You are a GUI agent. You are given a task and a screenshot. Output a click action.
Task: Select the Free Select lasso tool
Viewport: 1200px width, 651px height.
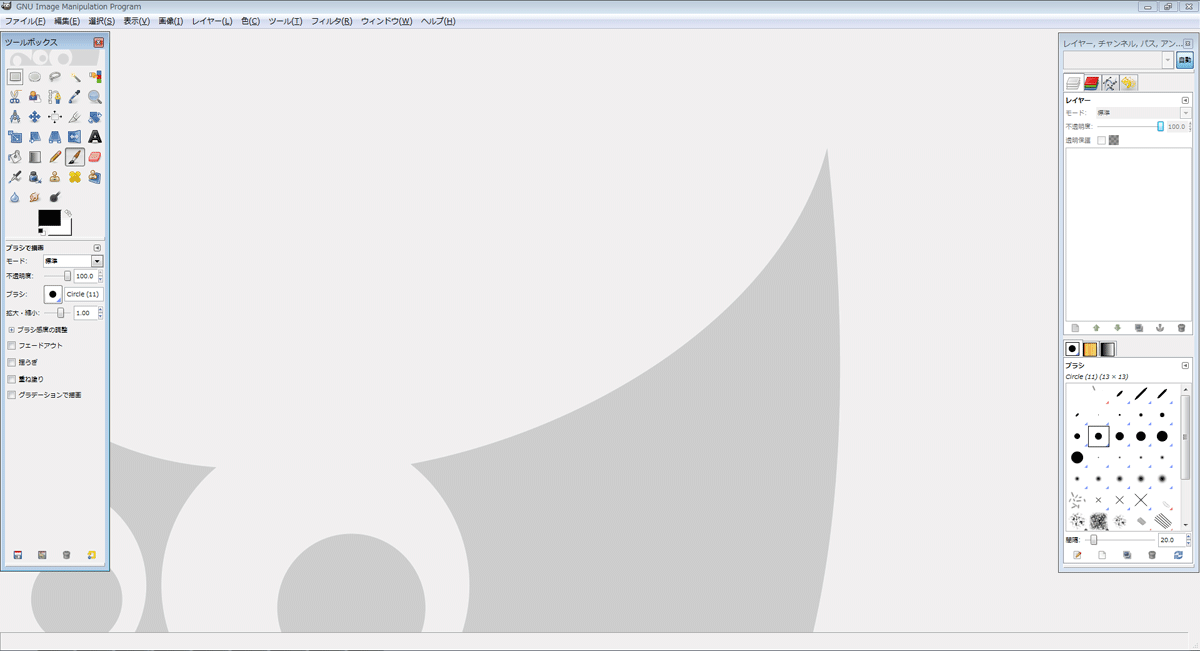pyautogui.click(x=55, y=77)
